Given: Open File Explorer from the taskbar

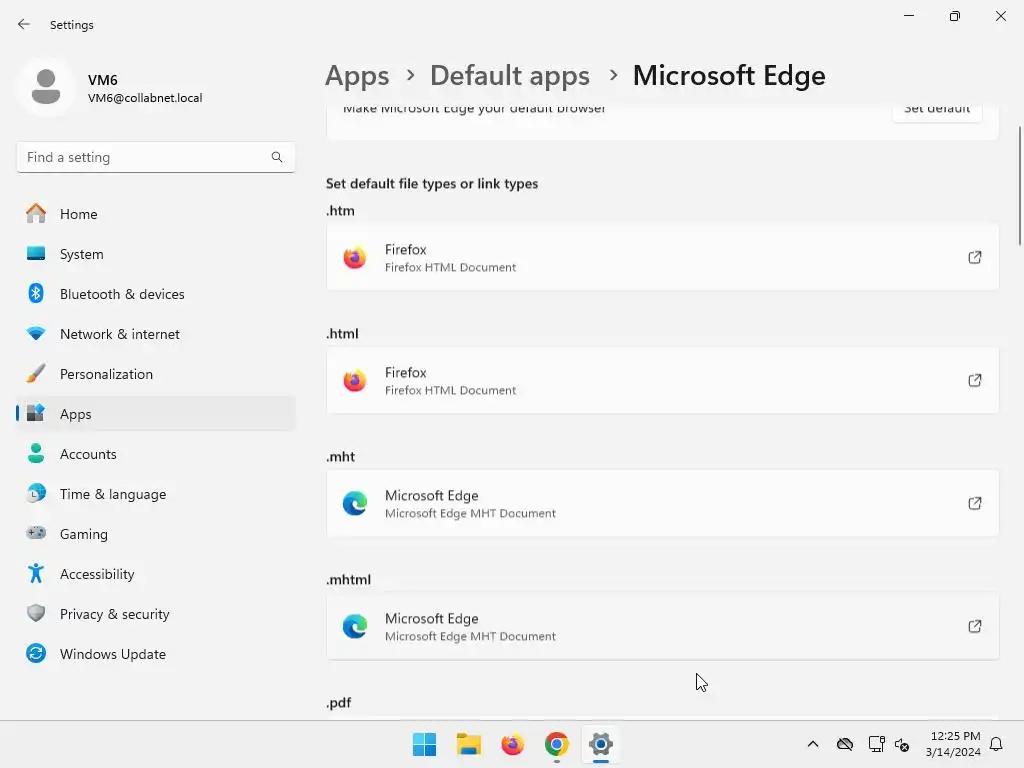Looking at the screenshot, I should pos(469,744).
